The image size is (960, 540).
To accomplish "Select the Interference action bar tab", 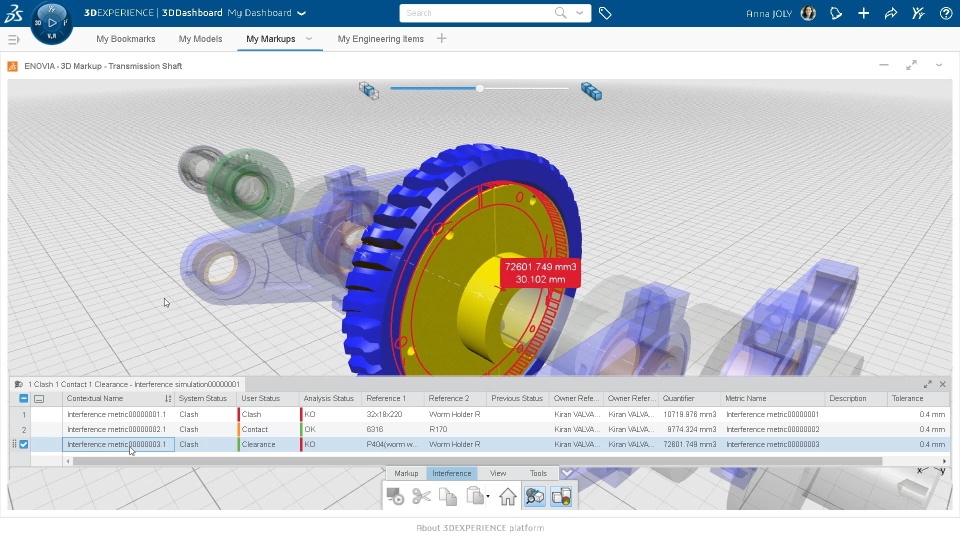I will [452, 473].
